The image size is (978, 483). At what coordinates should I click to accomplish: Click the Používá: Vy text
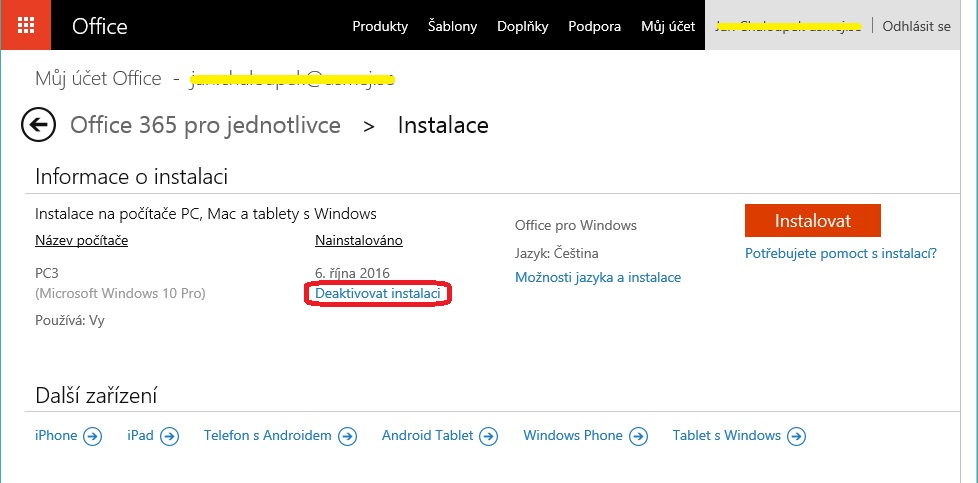coord(70,321)
